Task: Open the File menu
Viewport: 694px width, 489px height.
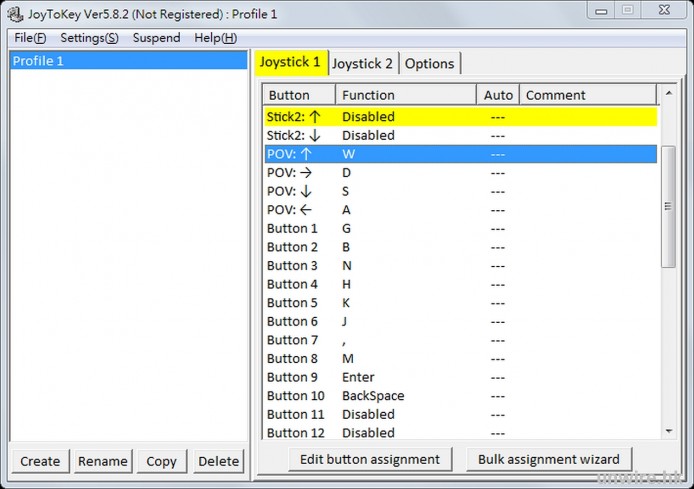Action: 30,38
